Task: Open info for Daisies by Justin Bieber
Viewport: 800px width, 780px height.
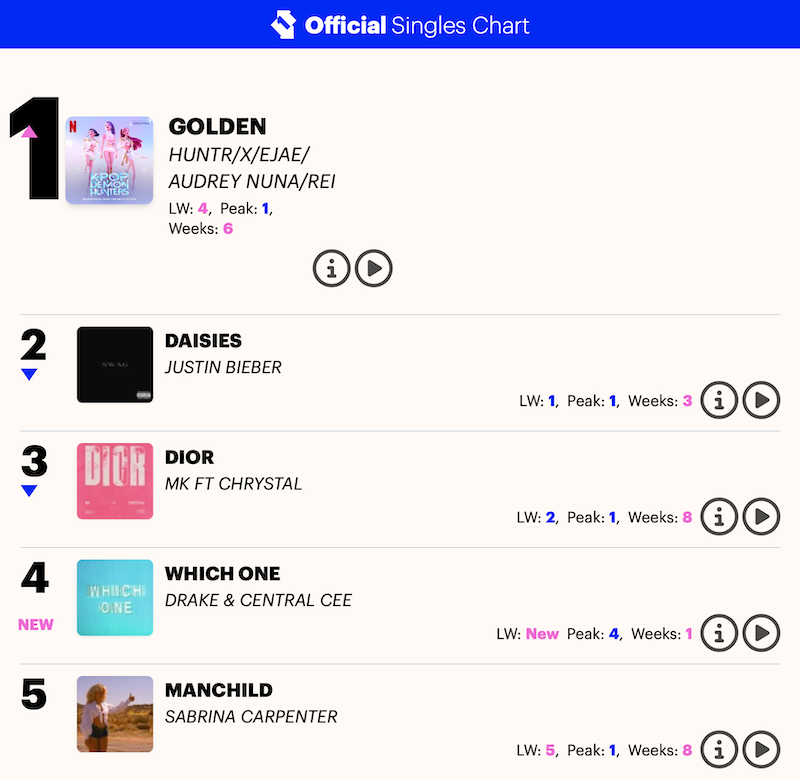Action: pyautogui.click(x=719, y=400)
